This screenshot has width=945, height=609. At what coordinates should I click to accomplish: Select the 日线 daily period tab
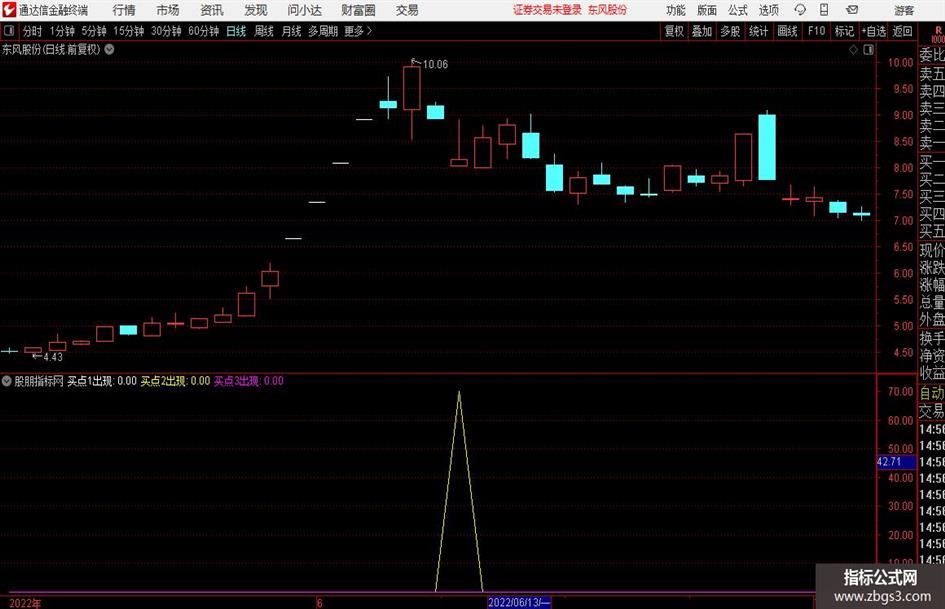click(236, 31)
